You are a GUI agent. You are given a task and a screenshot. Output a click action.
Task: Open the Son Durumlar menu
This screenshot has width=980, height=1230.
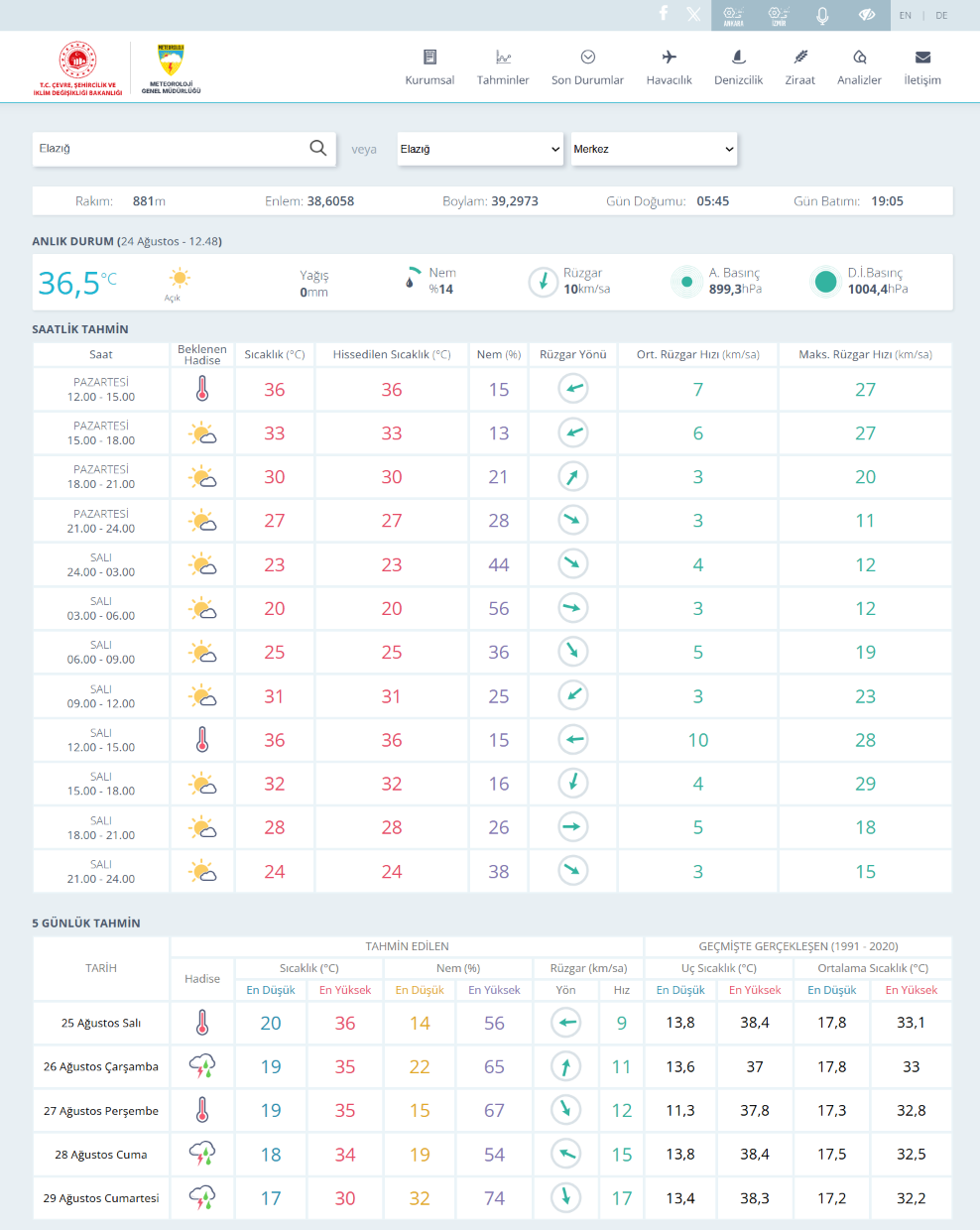click(x=587, y=67)
